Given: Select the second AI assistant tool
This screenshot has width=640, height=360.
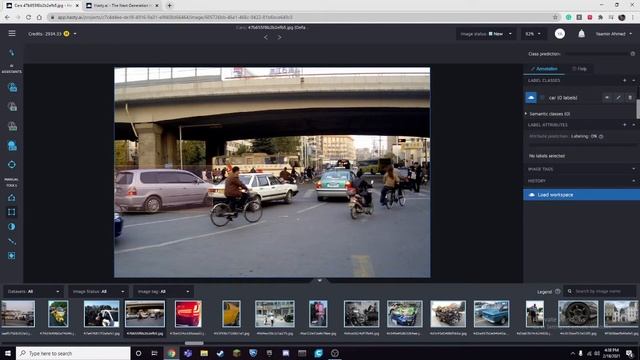Looking at the screenshot, I should pyautogui.click(x=12, y=107).
